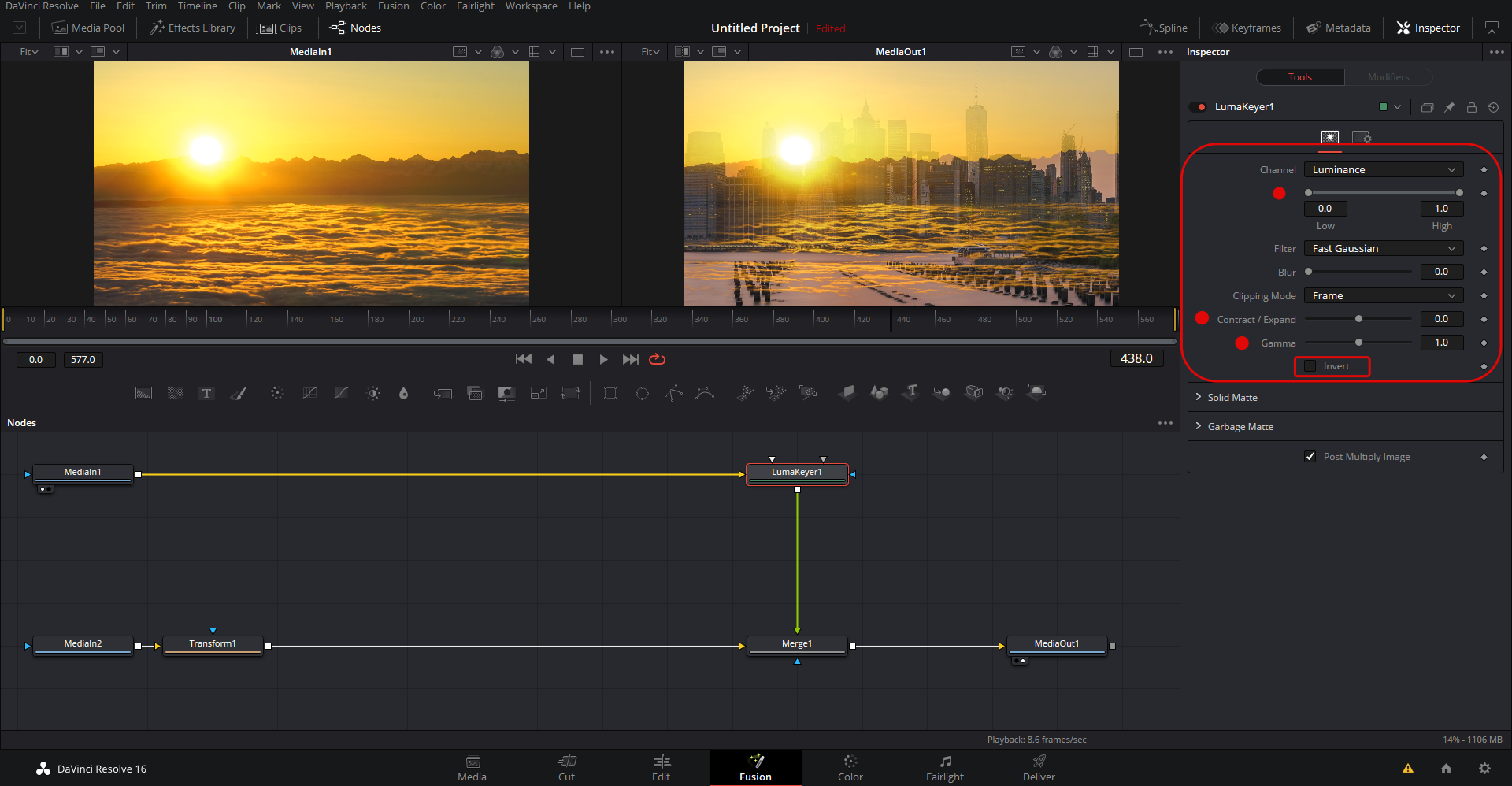Add a Blur node from toolbar

(x=404, y=393)
